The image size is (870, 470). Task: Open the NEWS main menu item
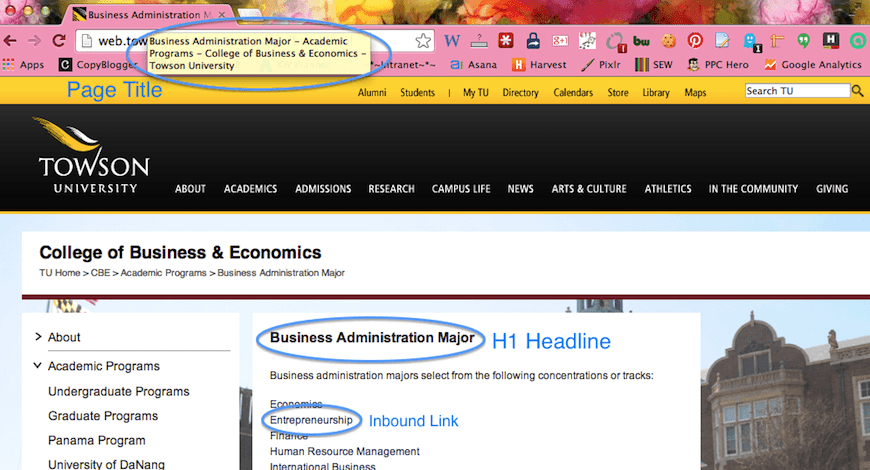520,189
